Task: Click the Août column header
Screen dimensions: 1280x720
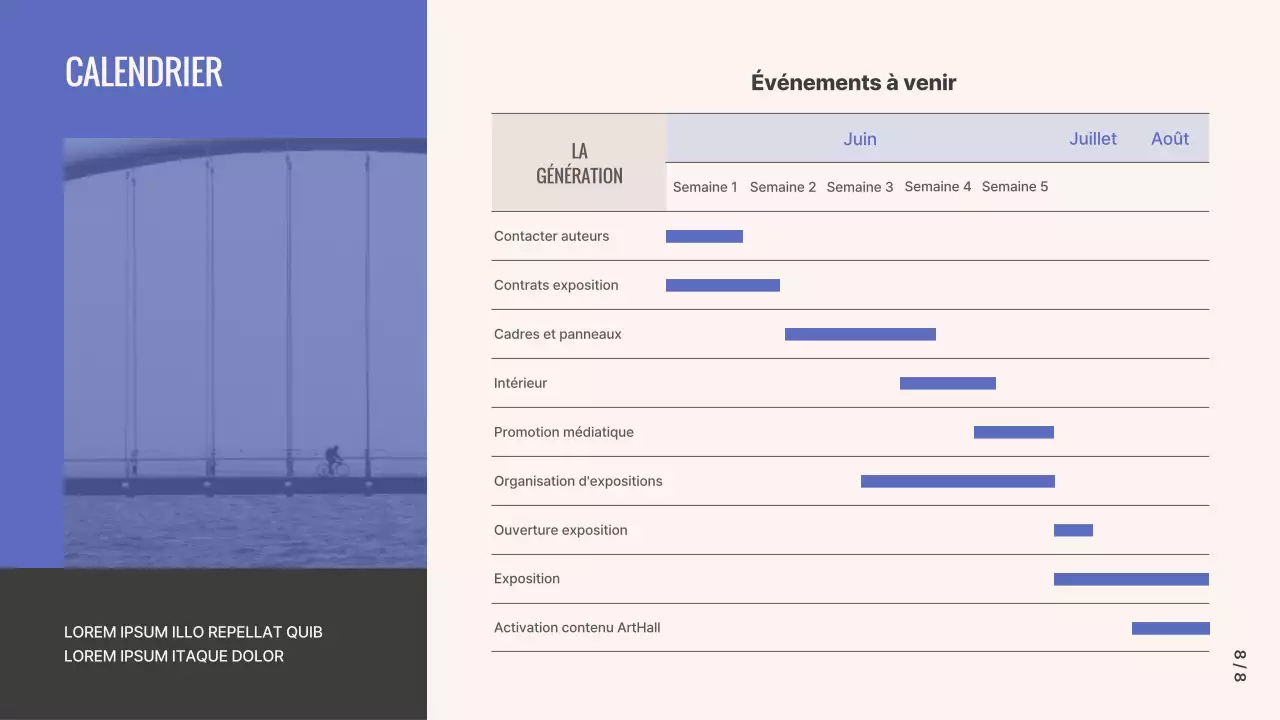Action: (1169, 138)
